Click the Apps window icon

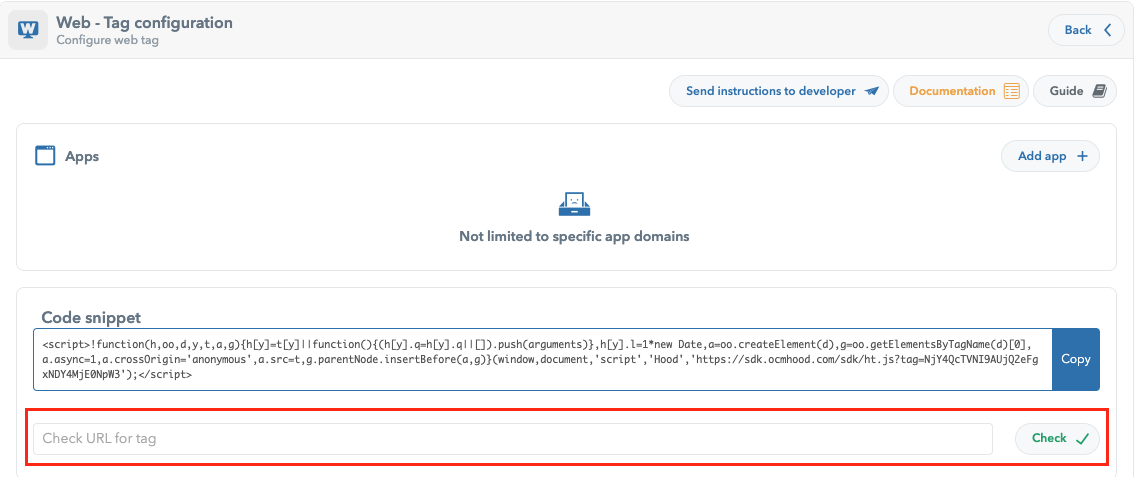click(x=45, y=156)
